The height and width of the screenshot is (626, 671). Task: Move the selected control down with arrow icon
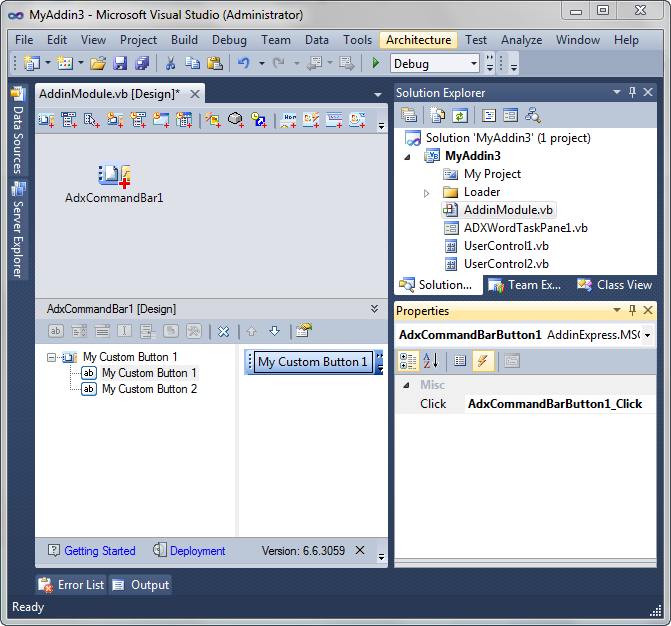point(274,331)
